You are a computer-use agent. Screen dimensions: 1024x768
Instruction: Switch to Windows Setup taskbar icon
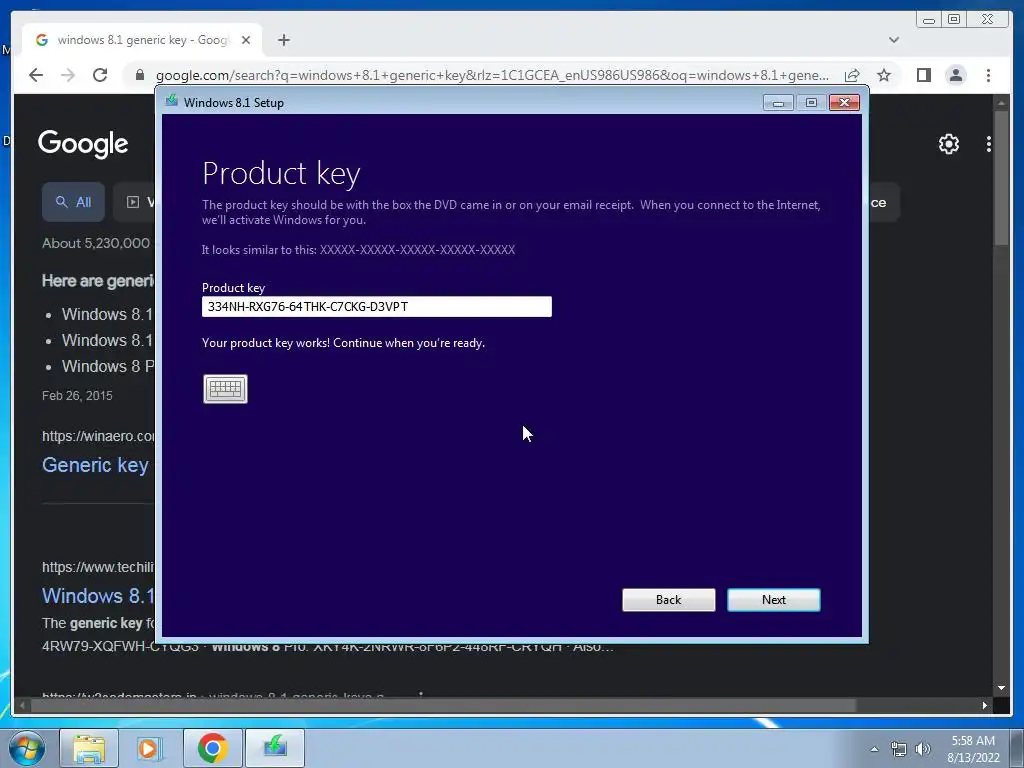click(x=275, y=748)
